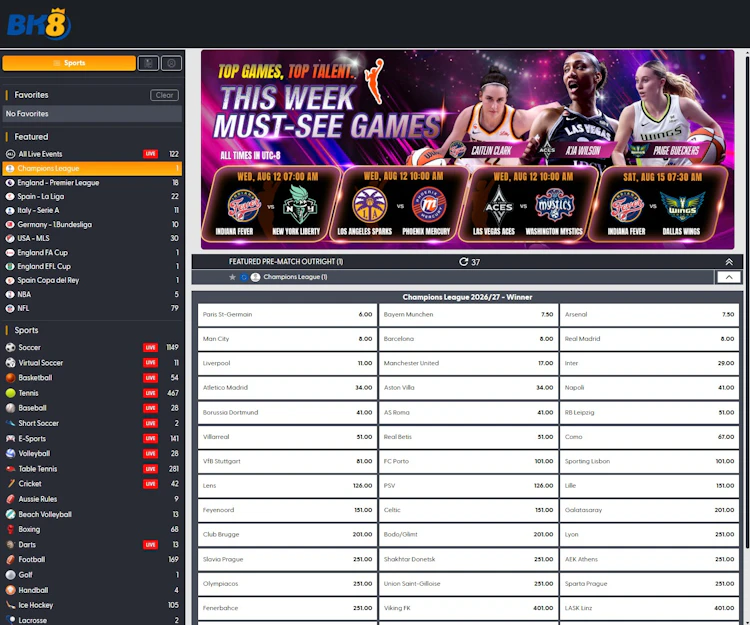Open the Lacrosse sport row
The image size is (750, 625).
[x=92, y=620]
